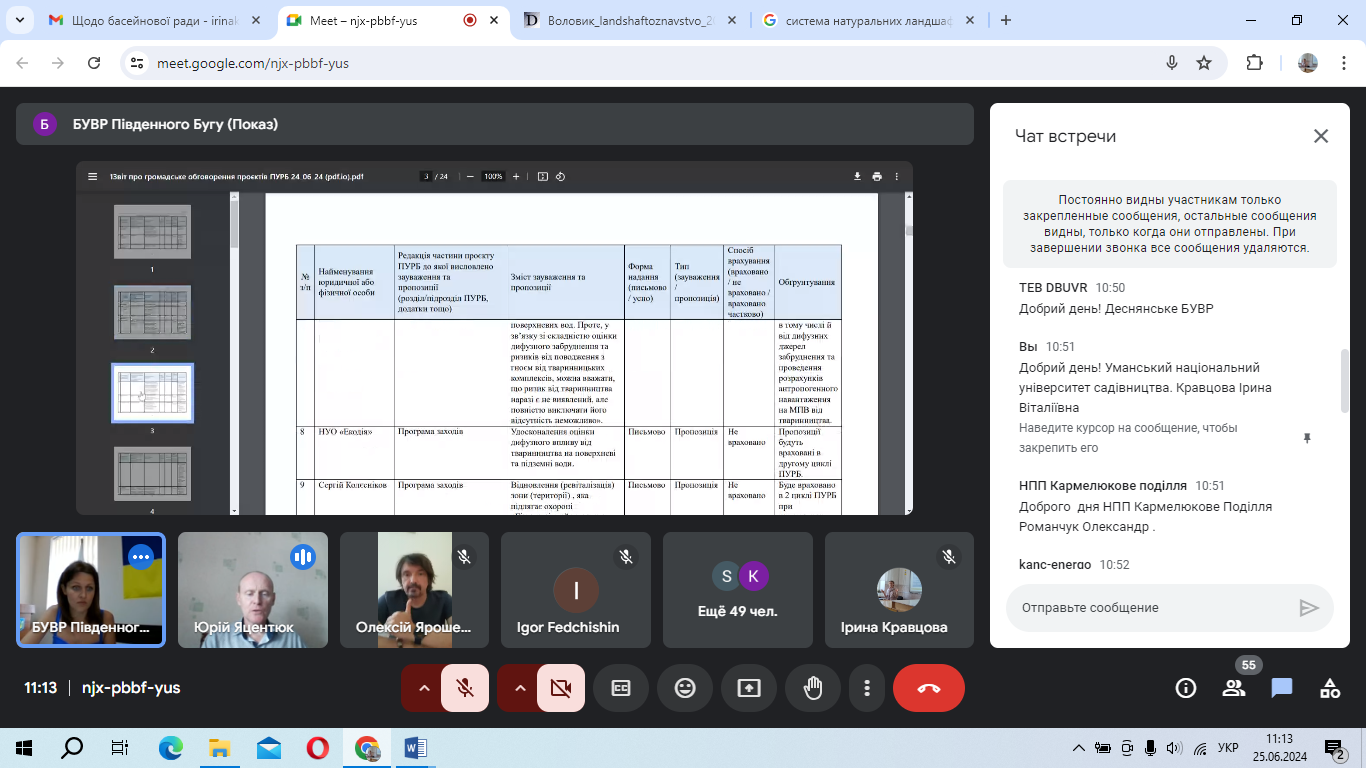Open Task View on taskbar
Image resolution: width=1366 pixels, height=768 pixels.
pyautogui.click(x=120, y=747)
